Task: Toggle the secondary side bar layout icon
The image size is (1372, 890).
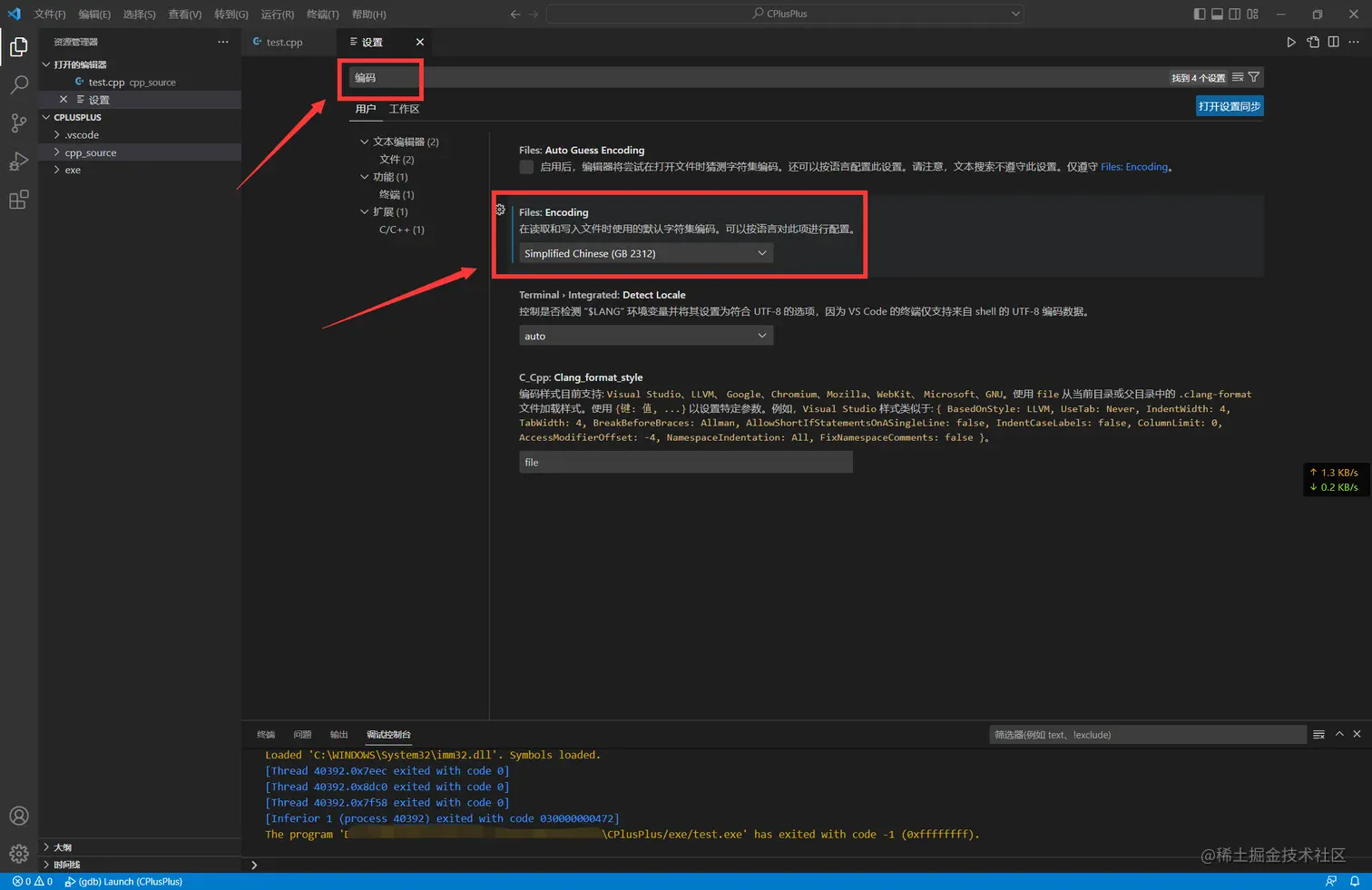Action: pos(1235,14)
